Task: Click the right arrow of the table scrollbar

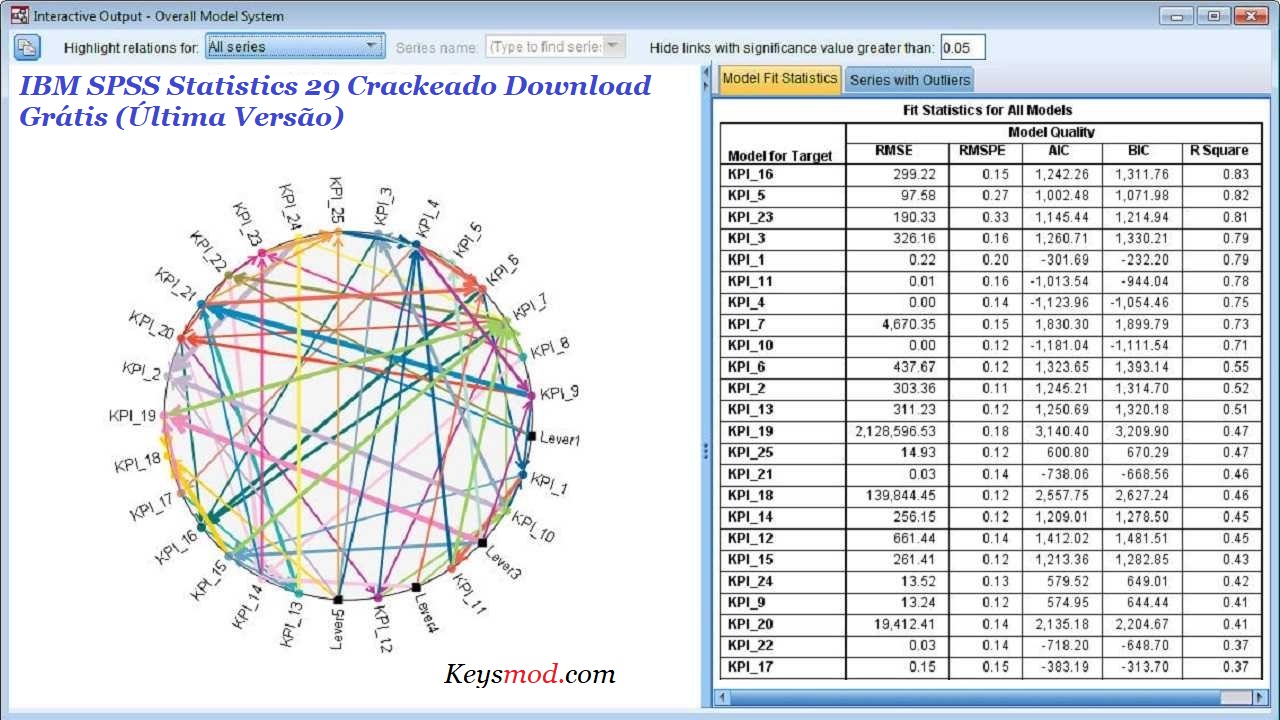Action: [1262, 697]
